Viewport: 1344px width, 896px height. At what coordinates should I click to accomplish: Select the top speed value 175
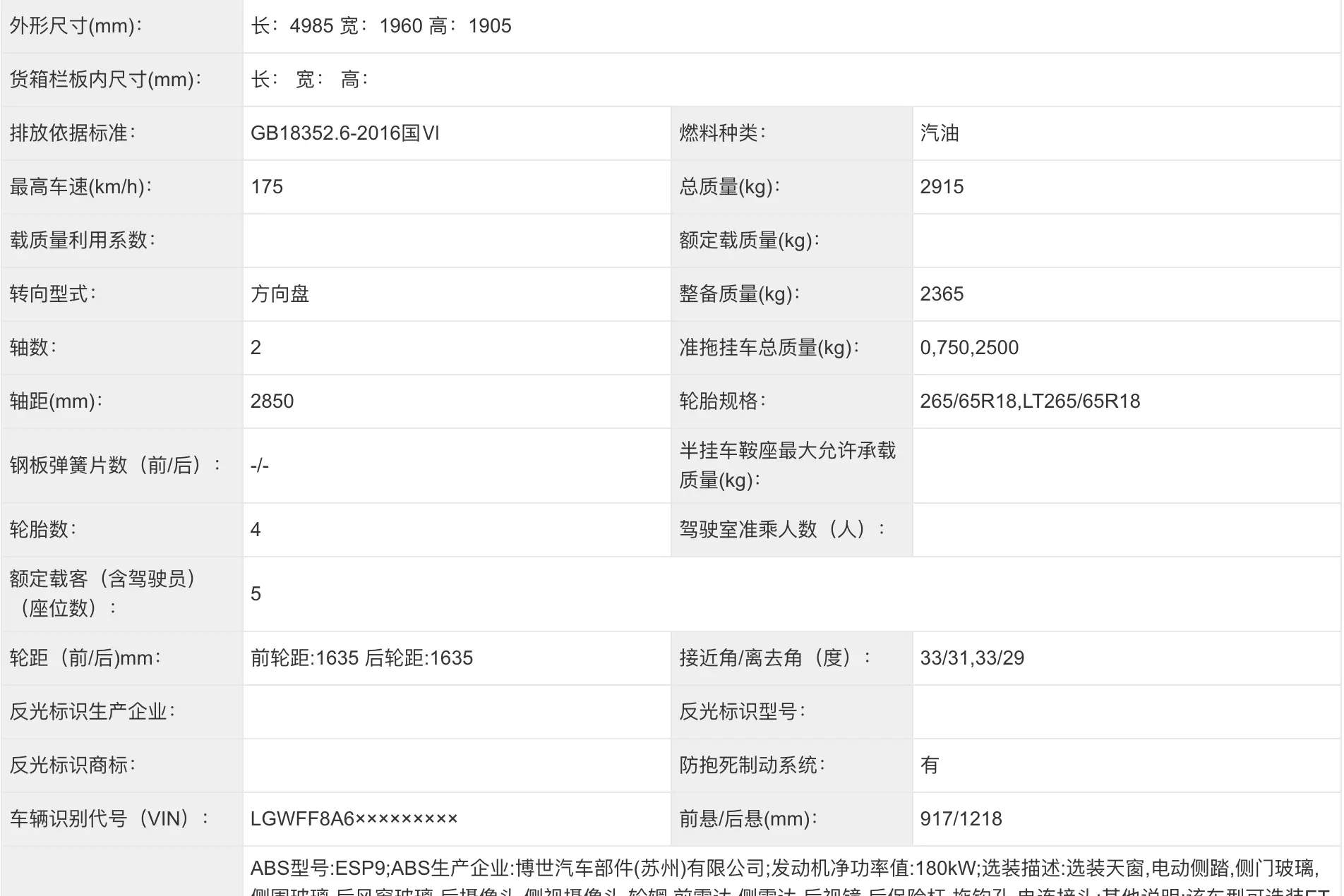(x=267, y=187)
